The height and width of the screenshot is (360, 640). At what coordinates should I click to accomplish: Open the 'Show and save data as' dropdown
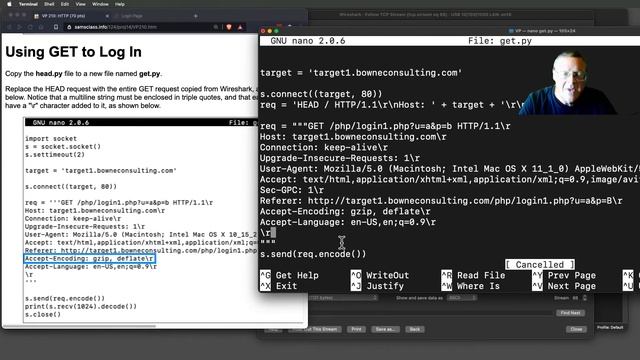point(461,298)
